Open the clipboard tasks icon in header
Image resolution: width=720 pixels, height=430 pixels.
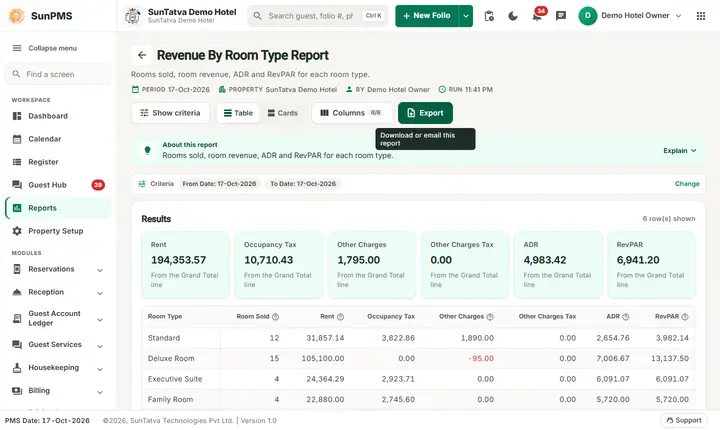tap(489, 16)
